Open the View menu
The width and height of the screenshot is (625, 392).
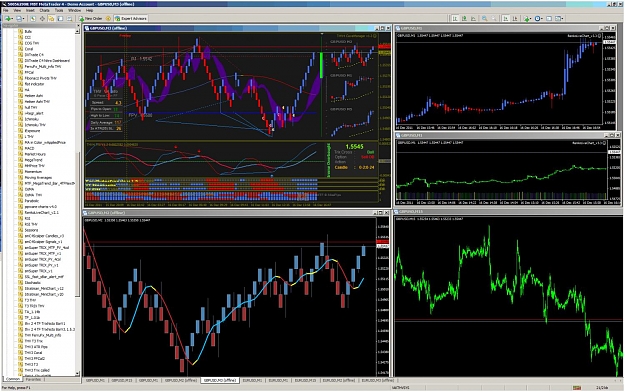pyautogui.click(x=17, y=10)
